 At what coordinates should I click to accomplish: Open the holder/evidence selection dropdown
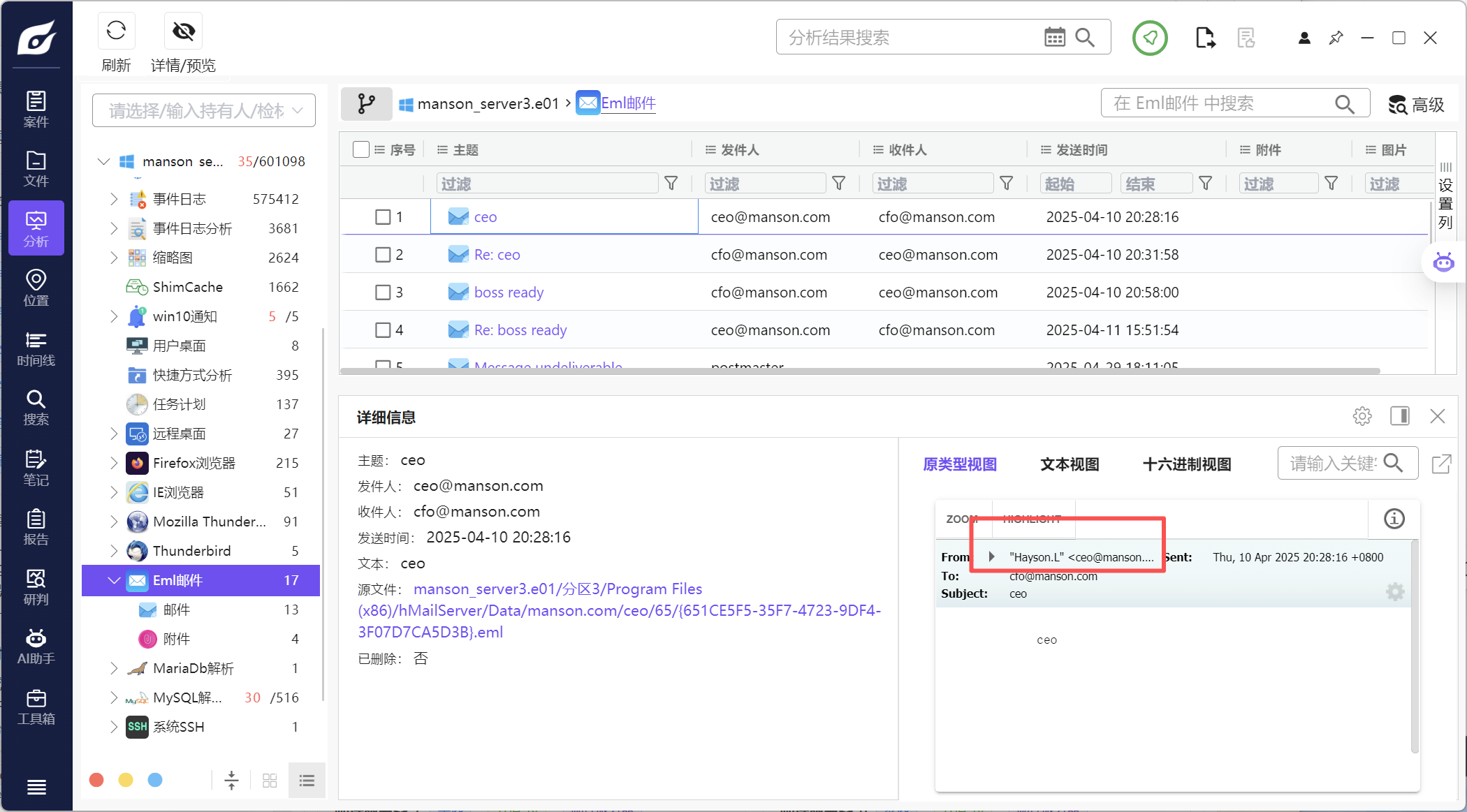(204, 111)
